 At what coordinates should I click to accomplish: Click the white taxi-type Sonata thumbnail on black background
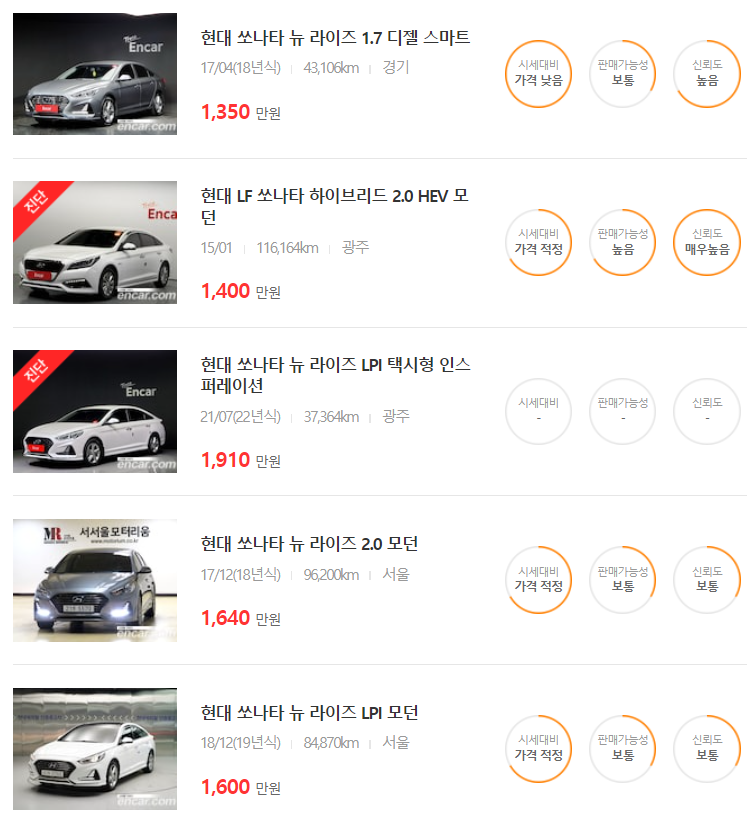coord(95,411)
